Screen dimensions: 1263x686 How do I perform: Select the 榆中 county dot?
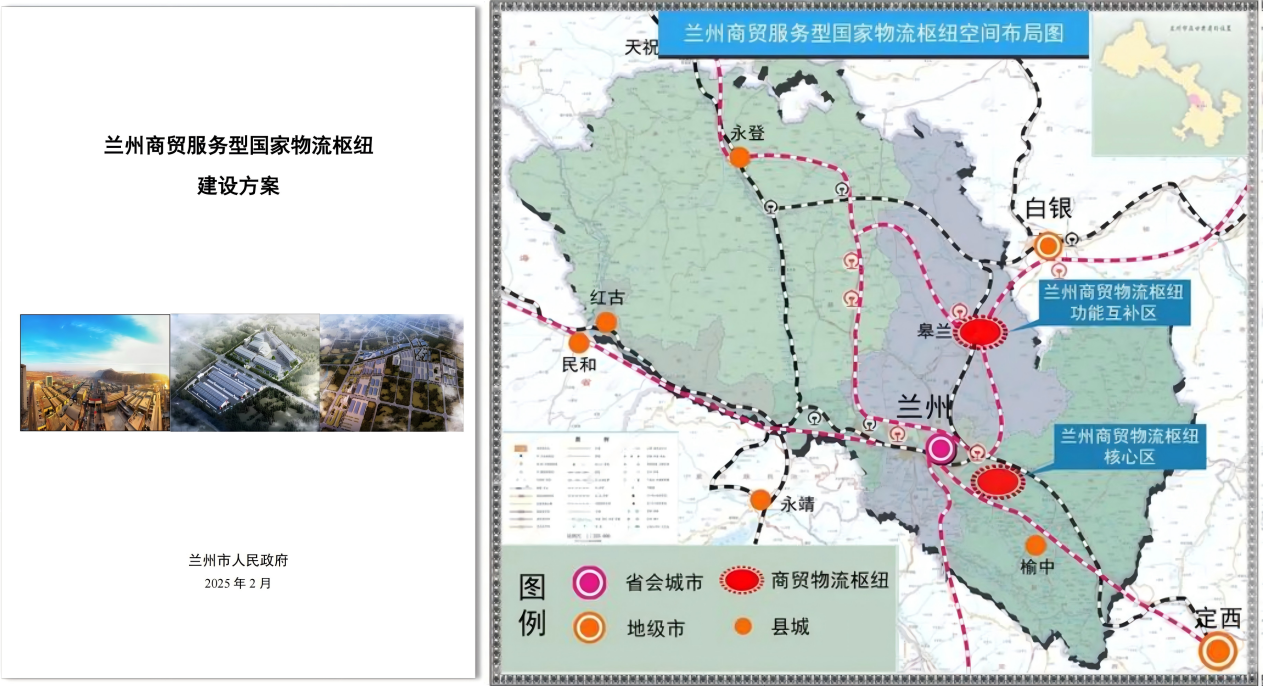pyautogui.click(x=1036, y=545)
